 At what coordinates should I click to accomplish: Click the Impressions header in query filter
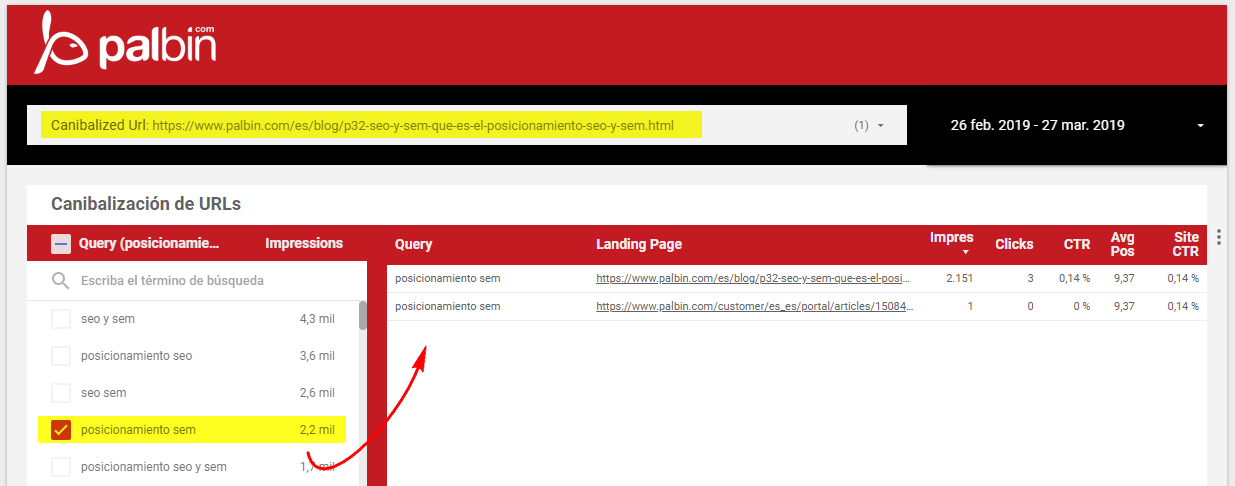(x=304, y=243)
